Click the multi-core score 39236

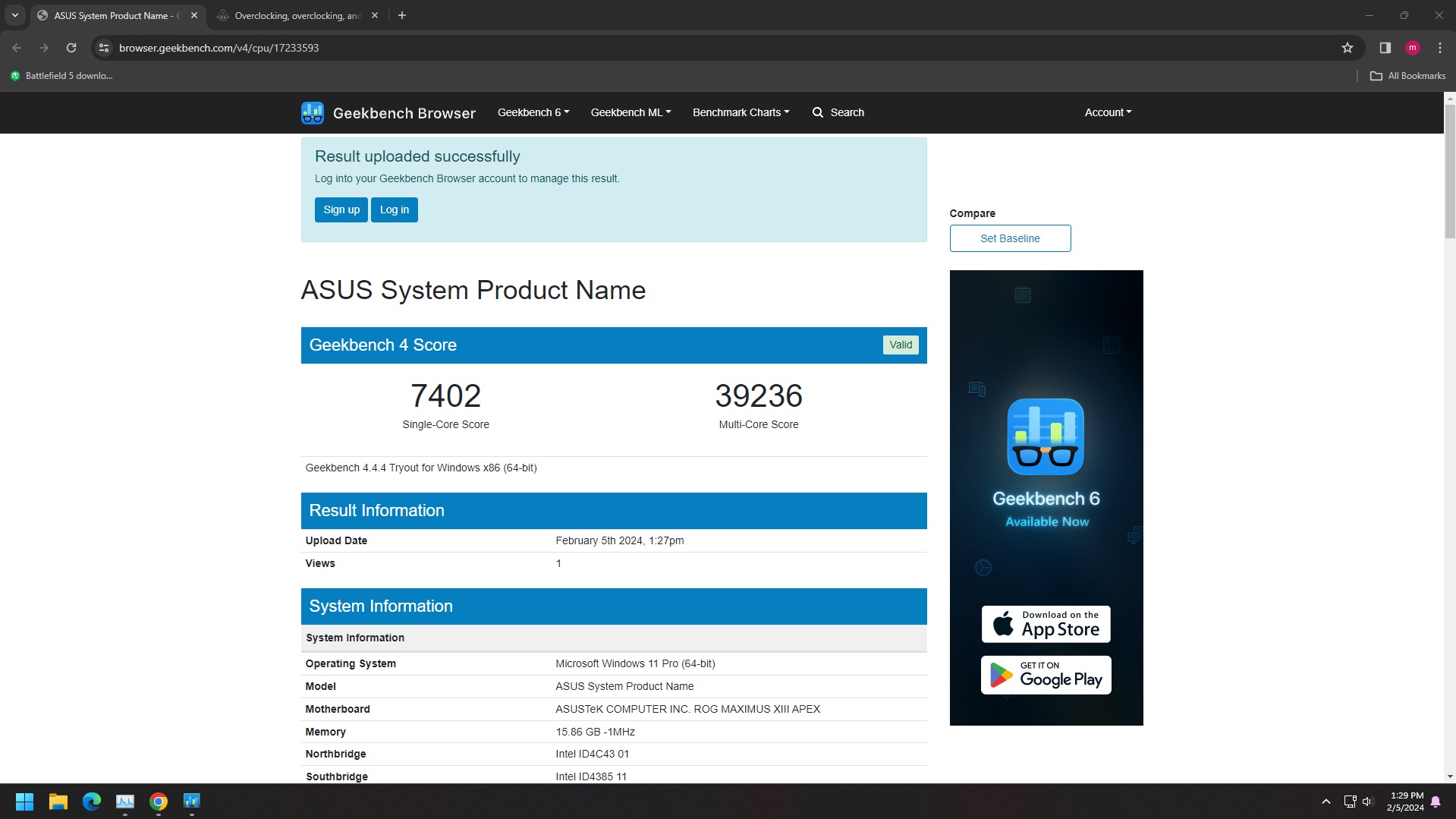(x=759, y=395)
